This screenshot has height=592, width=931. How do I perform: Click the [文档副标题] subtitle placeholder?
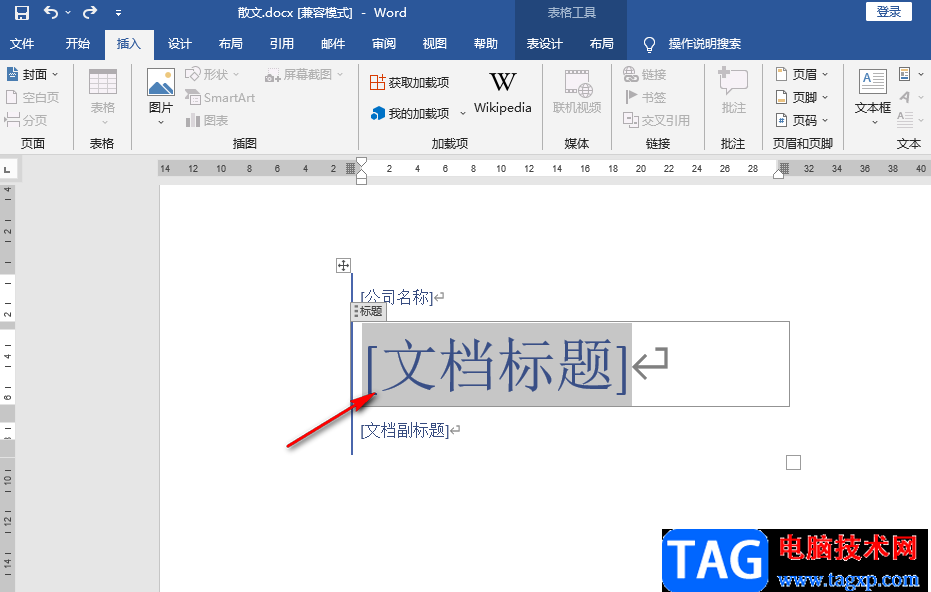[405, 430]
